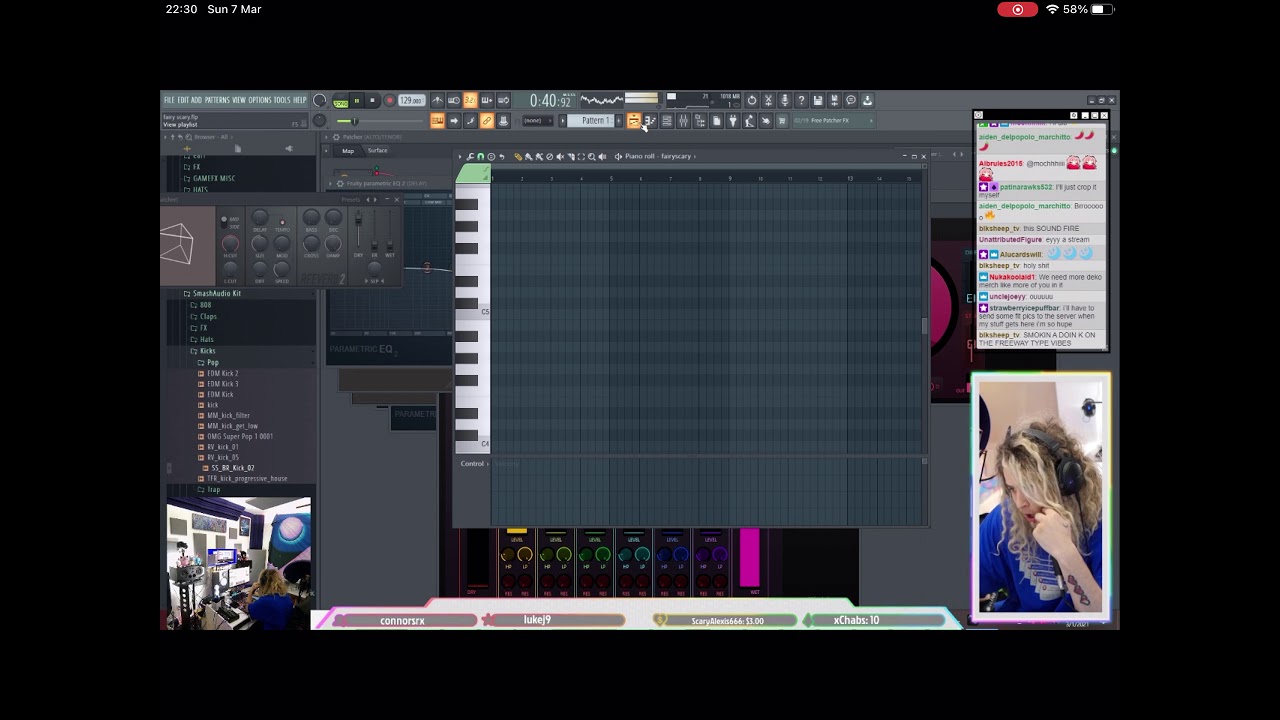Toggle typing keyboard to piano icon
The image size is (1280, 720).
point(438,120)
